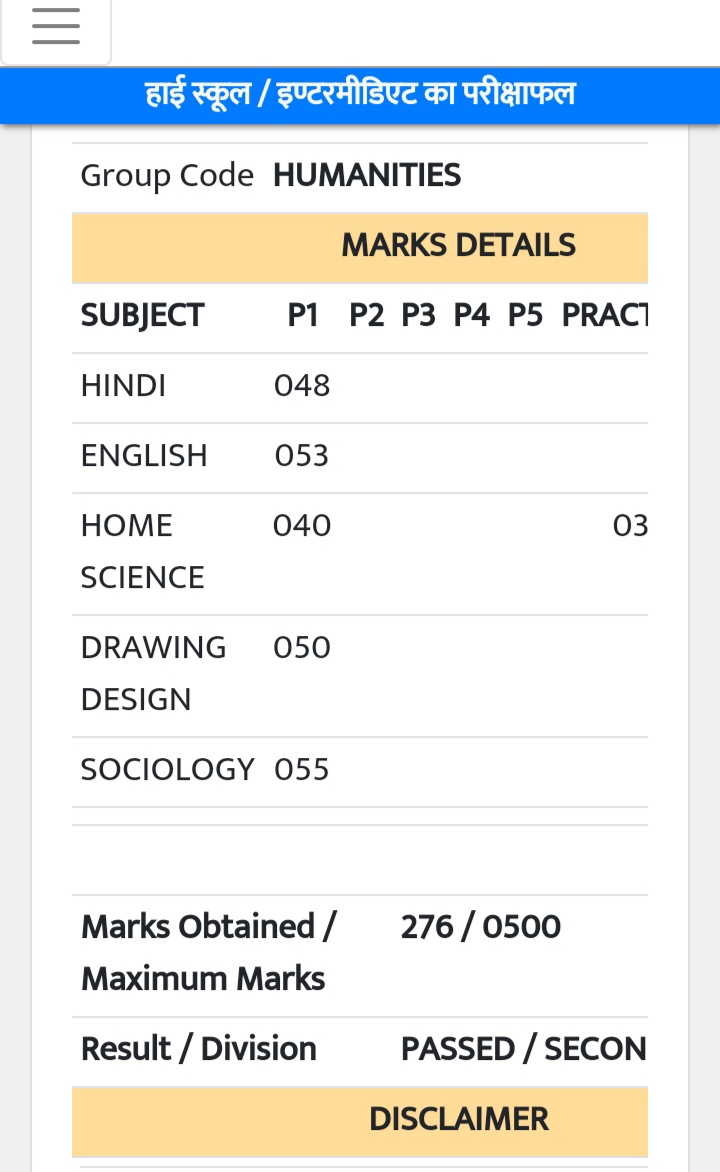
Task: Click the blue Hindi results page header
Action: pos(360,95)
